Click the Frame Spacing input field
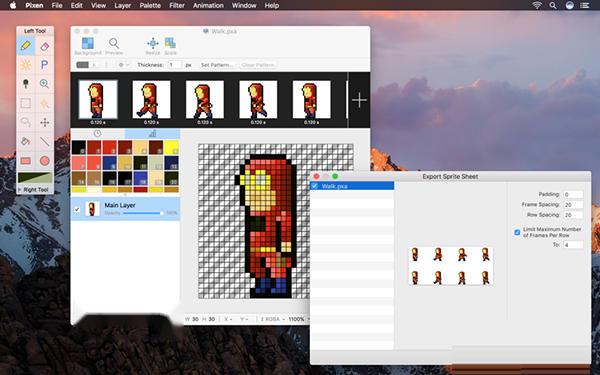This screenshot has height=375, width=600. point(573,205)
